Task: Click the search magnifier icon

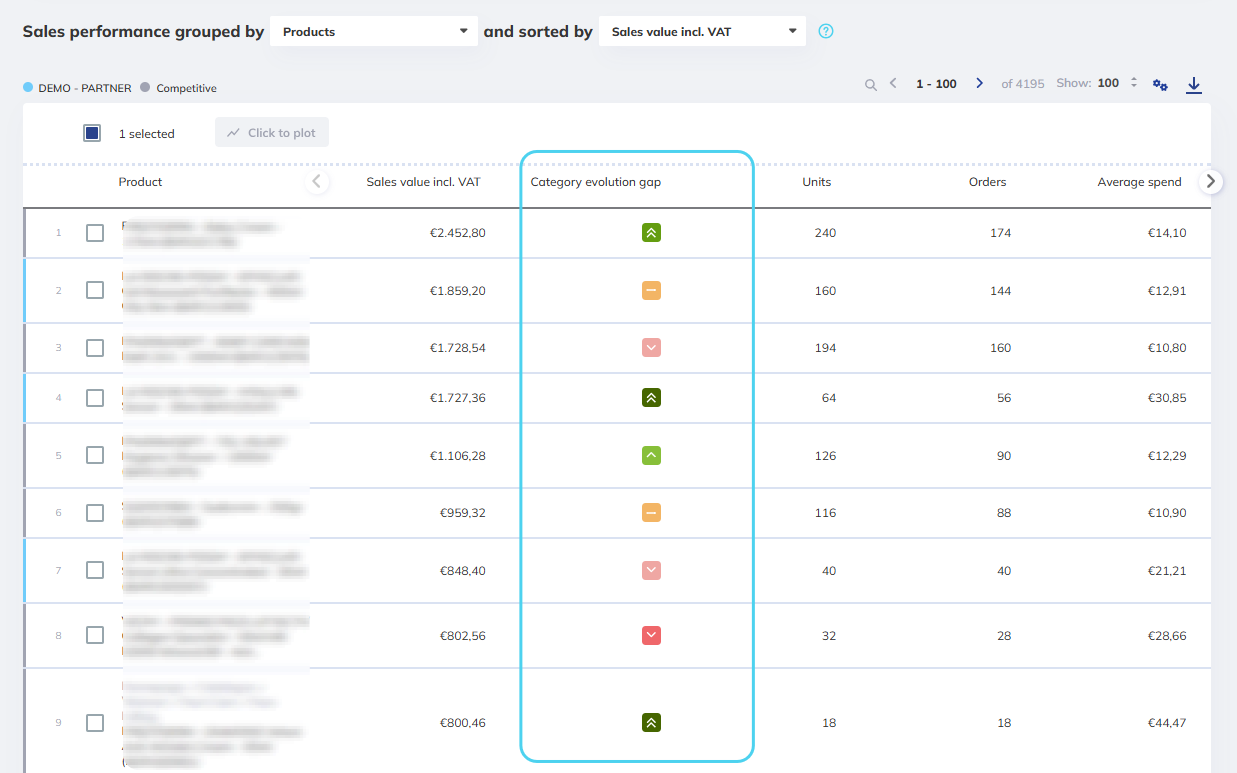Action: 871,85
